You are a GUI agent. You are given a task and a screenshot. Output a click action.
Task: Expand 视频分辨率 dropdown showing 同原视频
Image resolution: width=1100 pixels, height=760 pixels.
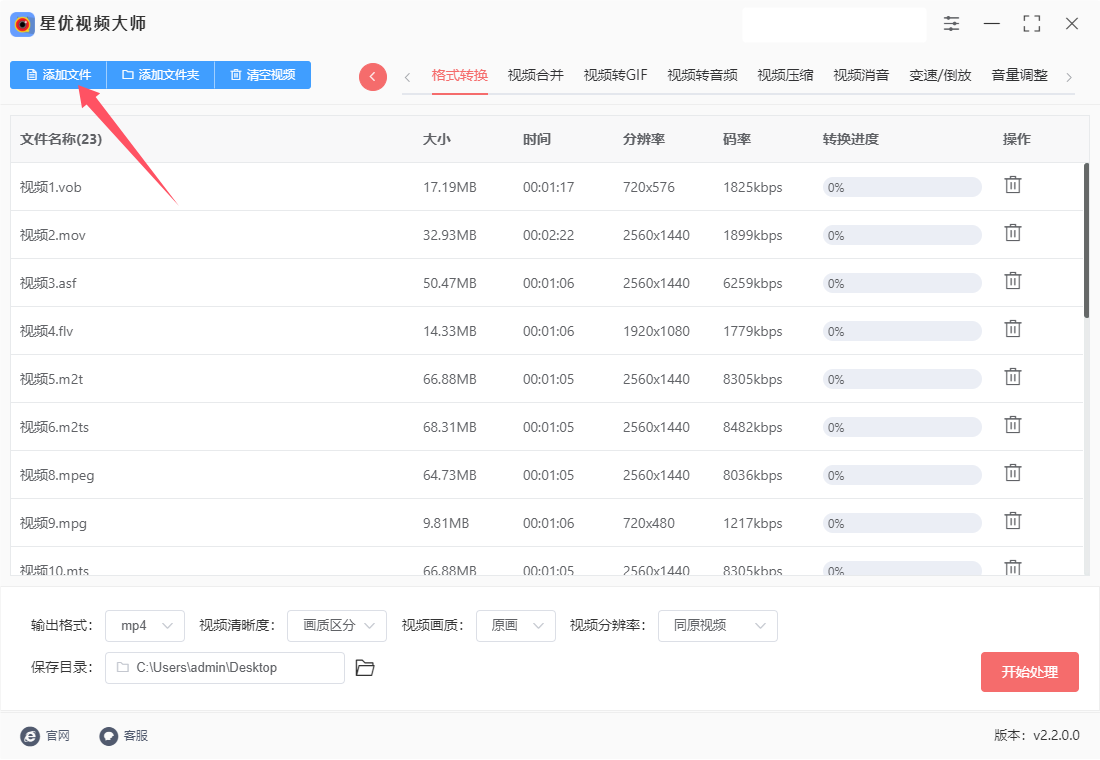click(718, 626)
